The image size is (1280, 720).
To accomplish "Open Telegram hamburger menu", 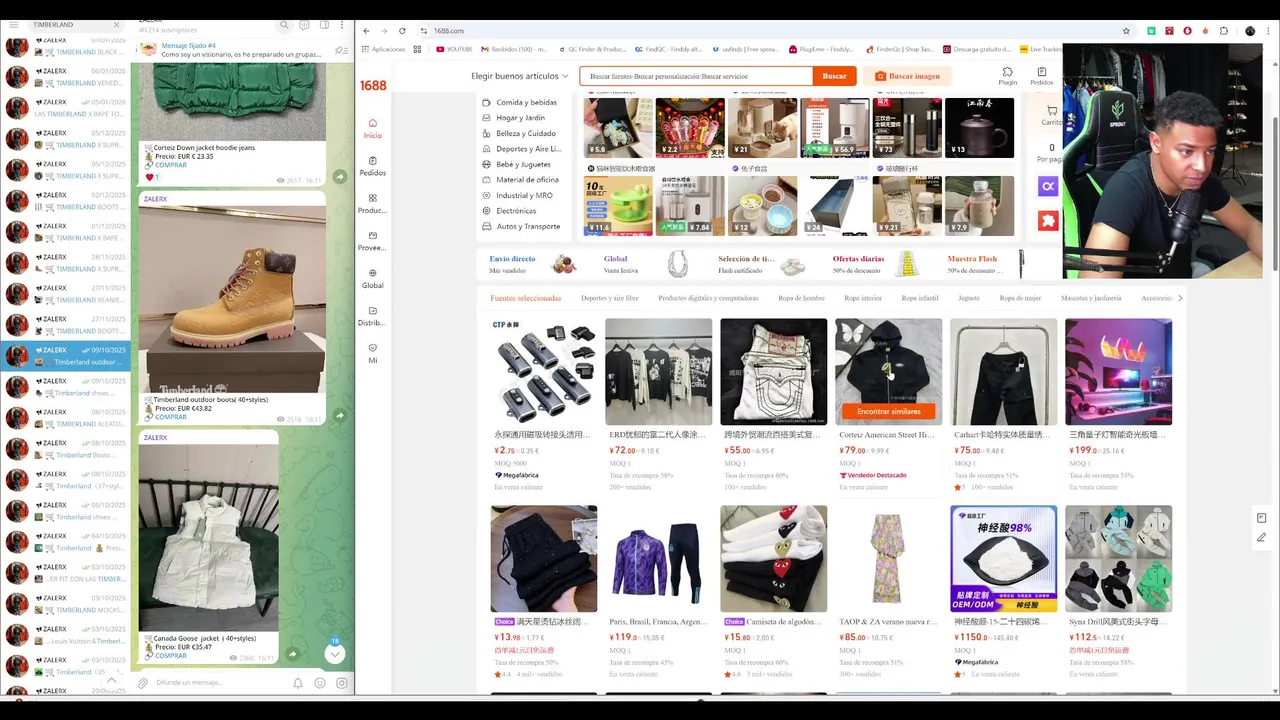I will point(14,24).
